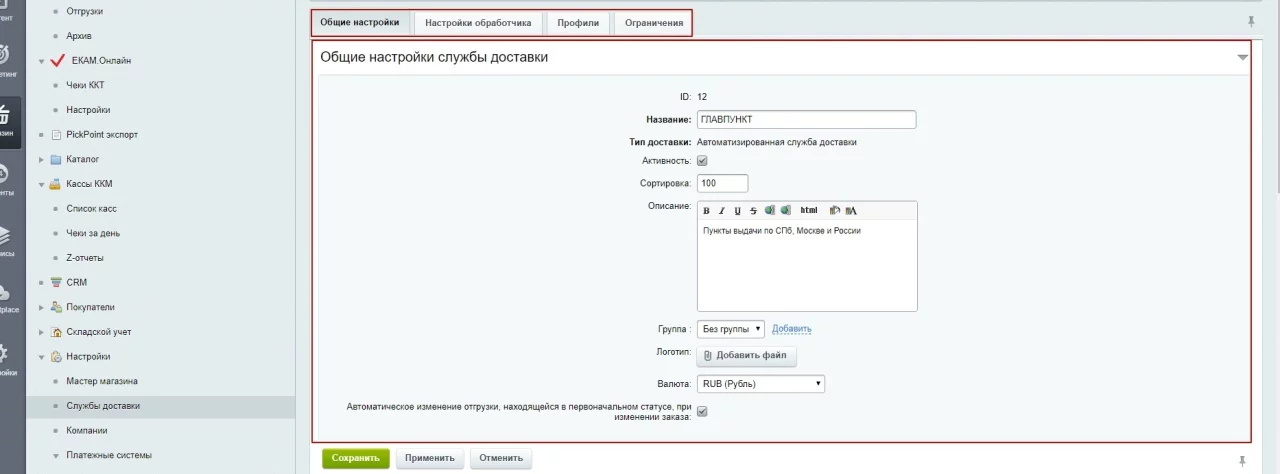This screenshot has width=1280, height=474.
Task: Switch description editor to html mode
Action: tap(809, 211)
